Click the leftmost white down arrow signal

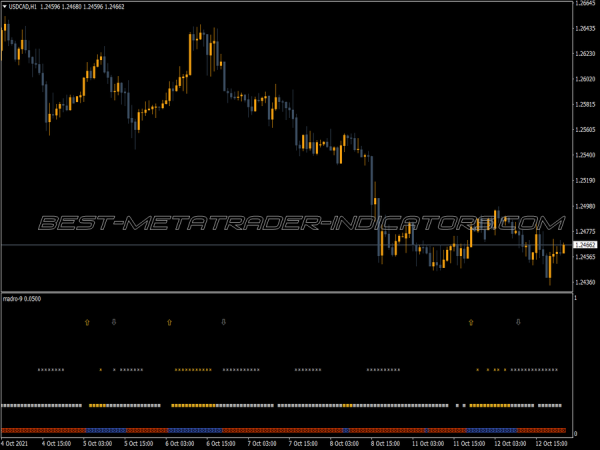tap(114, 322)
